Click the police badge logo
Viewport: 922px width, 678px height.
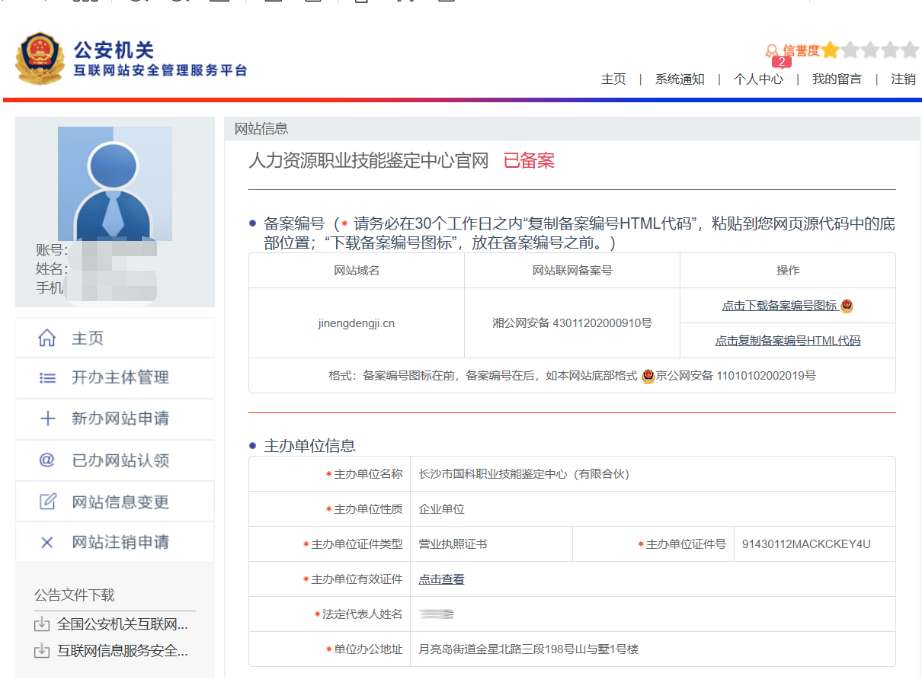pos(40,59)
